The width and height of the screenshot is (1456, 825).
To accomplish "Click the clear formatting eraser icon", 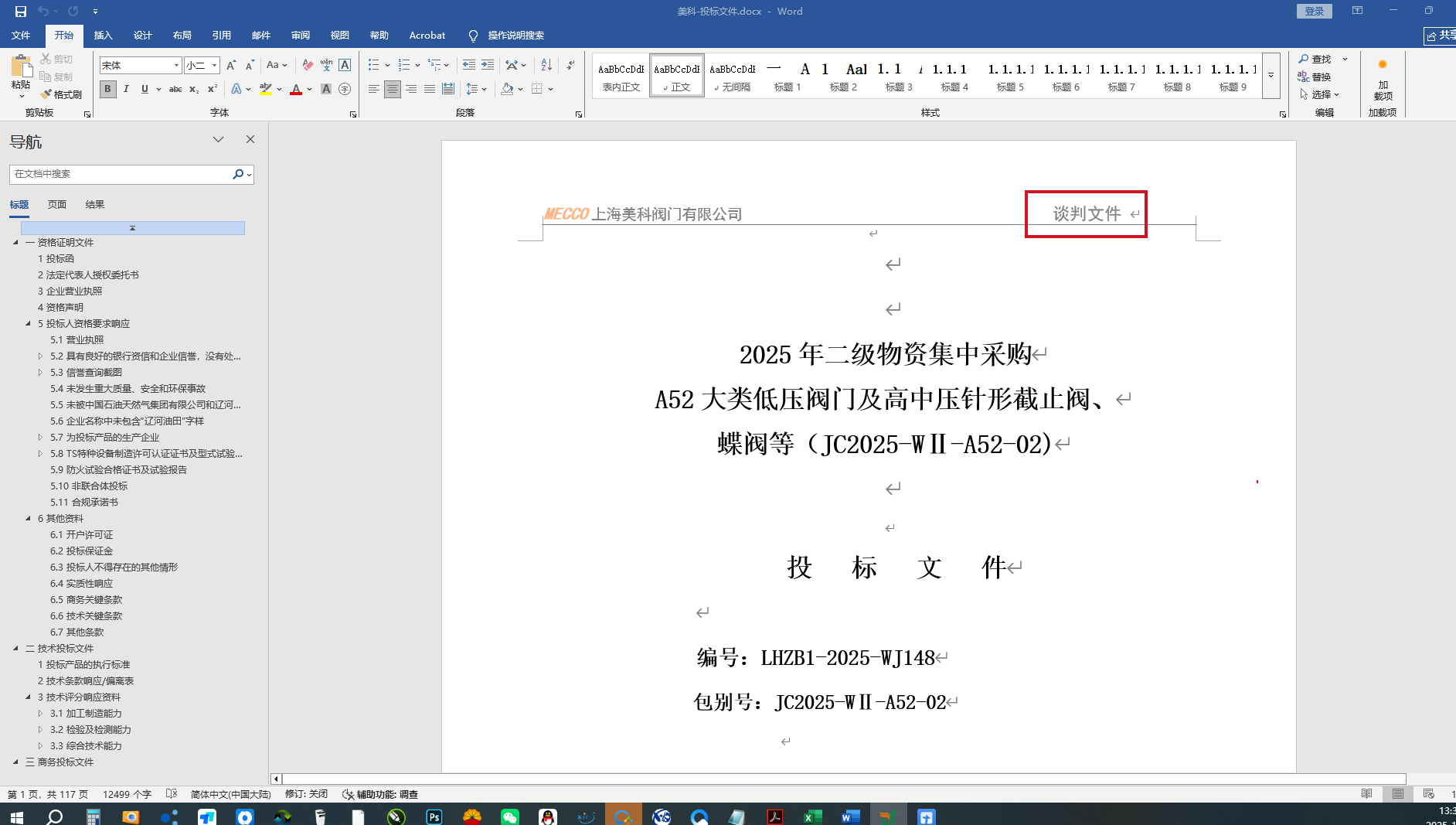I will click(308, 65).
